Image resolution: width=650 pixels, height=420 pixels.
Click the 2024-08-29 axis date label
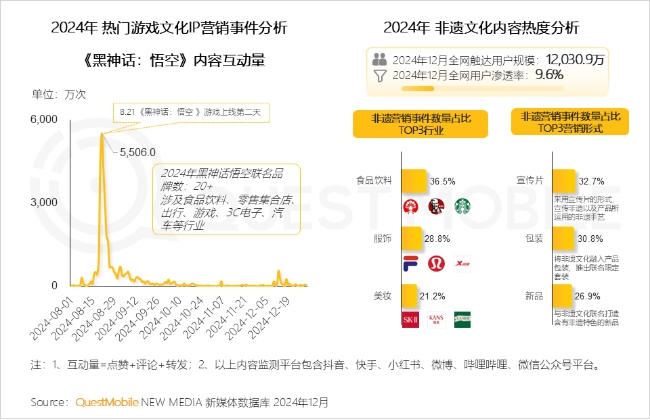coord(95,318)
